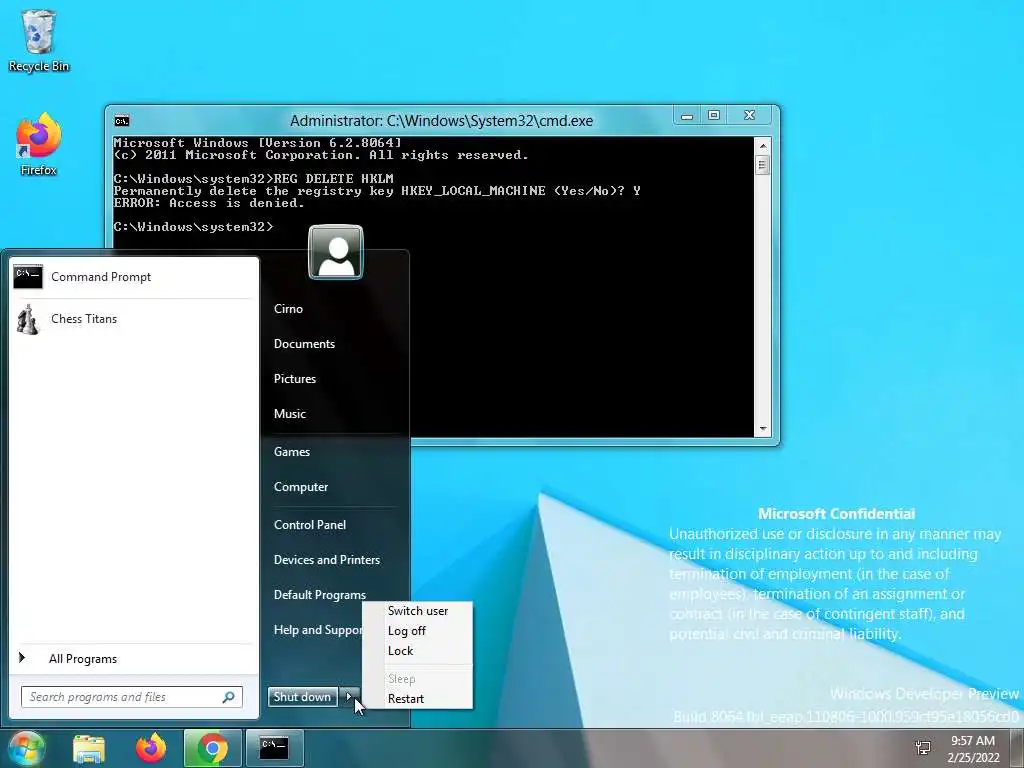This screenshot has height=768, width=1024.
Task: Click the 'ERROR: Access is denied.' line
Action: point(209,203)
